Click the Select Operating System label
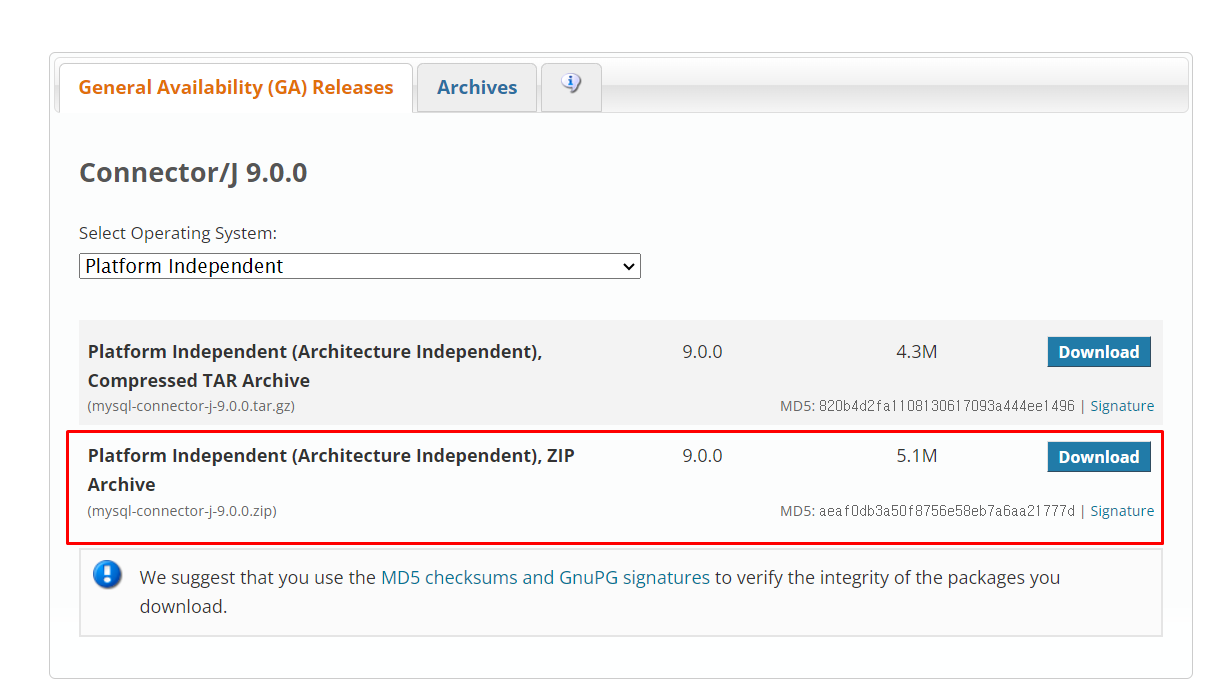The height and width of the screenshot is (691, 1224). (178, 233)
